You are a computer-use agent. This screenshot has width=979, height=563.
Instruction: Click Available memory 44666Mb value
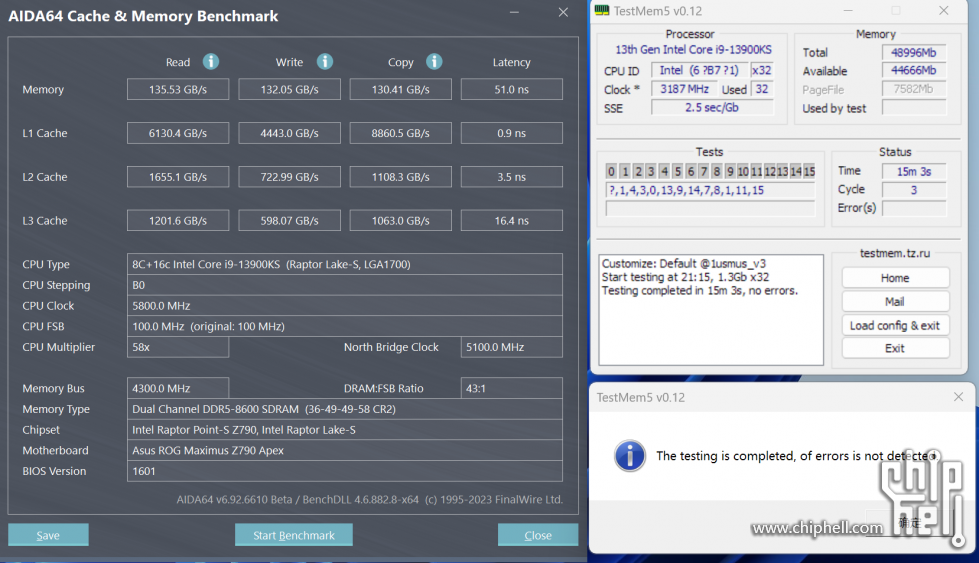point(913,71)
